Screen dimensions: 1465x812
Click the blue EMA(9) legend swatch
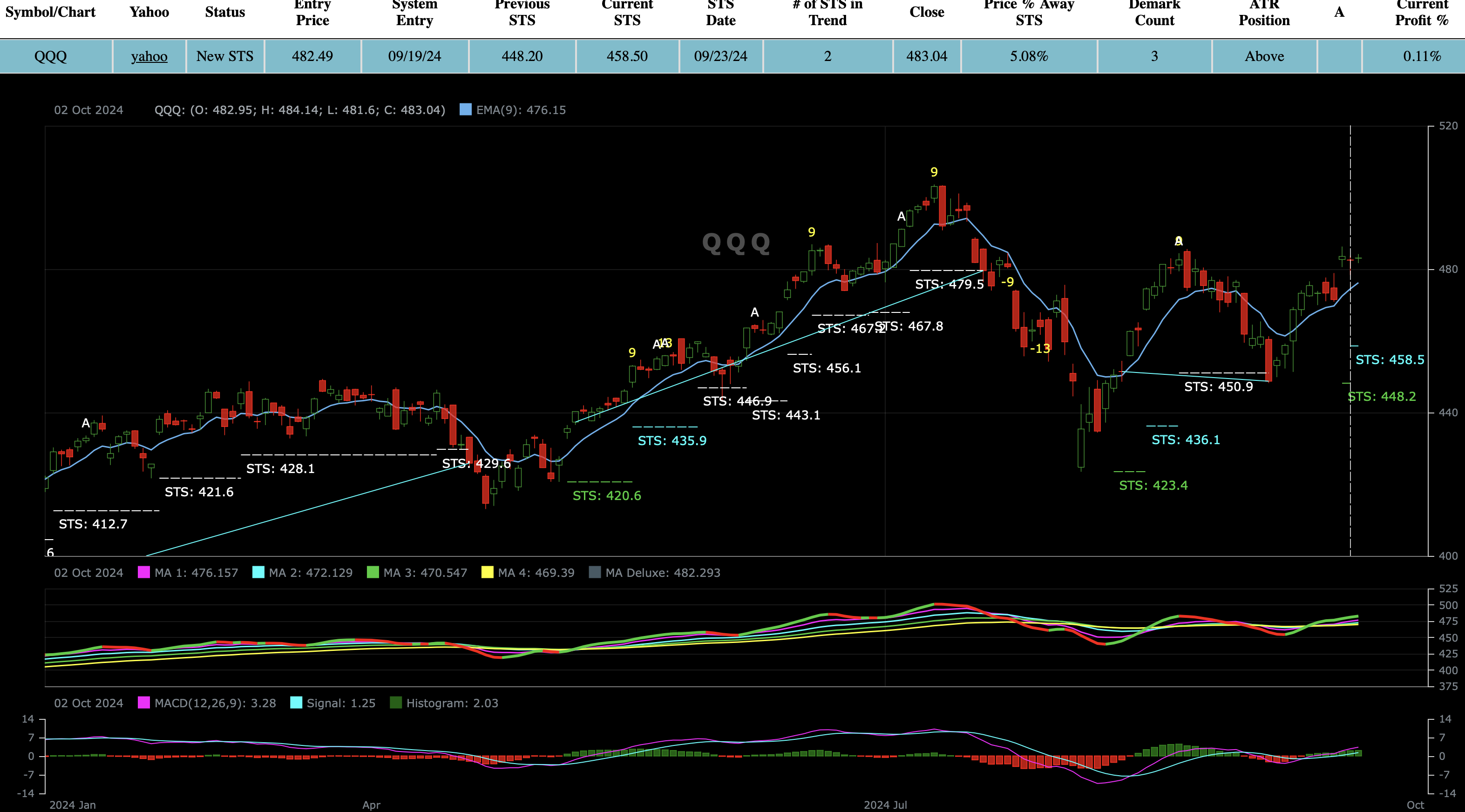click(x=465, y=110)
